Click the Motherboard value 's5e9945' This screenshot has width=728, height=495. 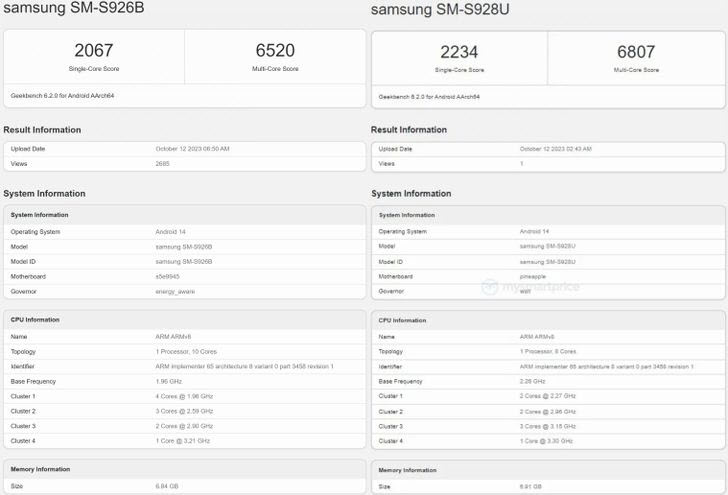click(x=168, y=276)
